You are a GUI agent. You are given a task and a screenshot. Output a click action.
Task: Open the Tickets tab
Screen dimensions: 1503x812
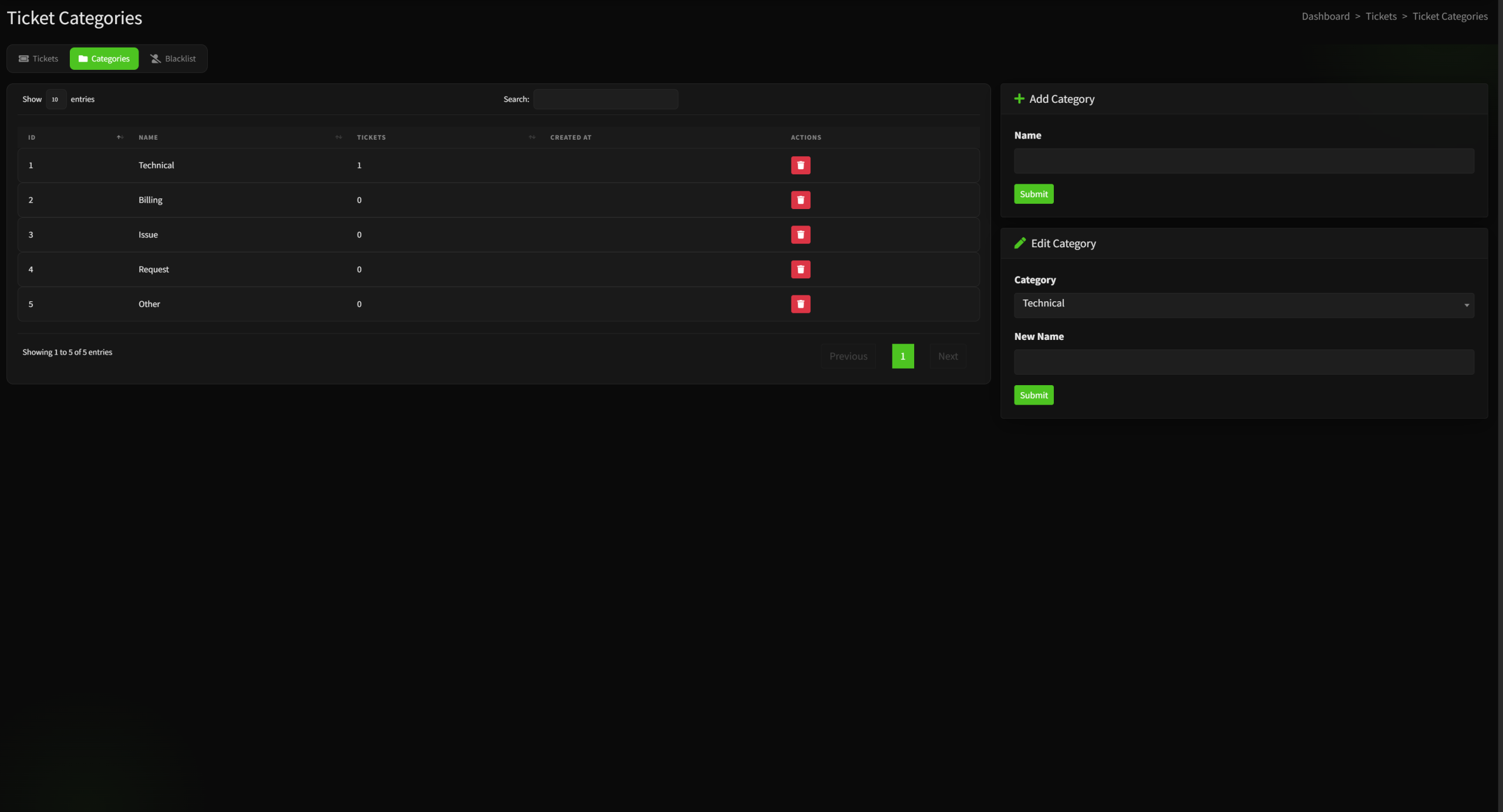tap(39, 59)
